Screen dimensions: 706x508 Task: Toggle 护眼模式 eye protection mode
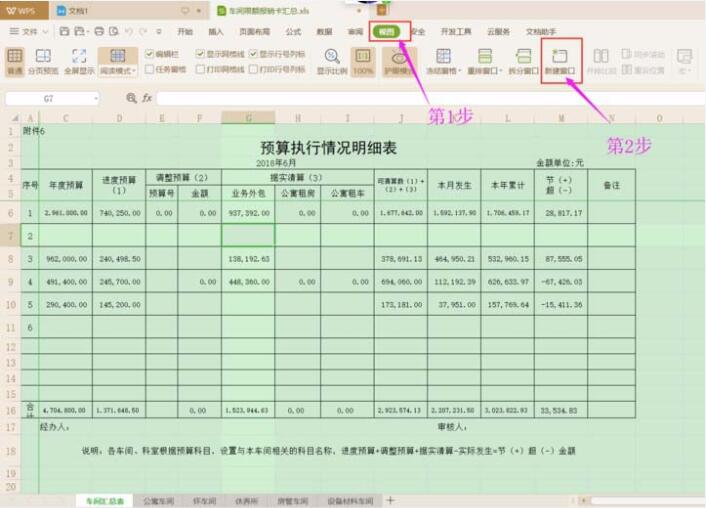point(399,61)
